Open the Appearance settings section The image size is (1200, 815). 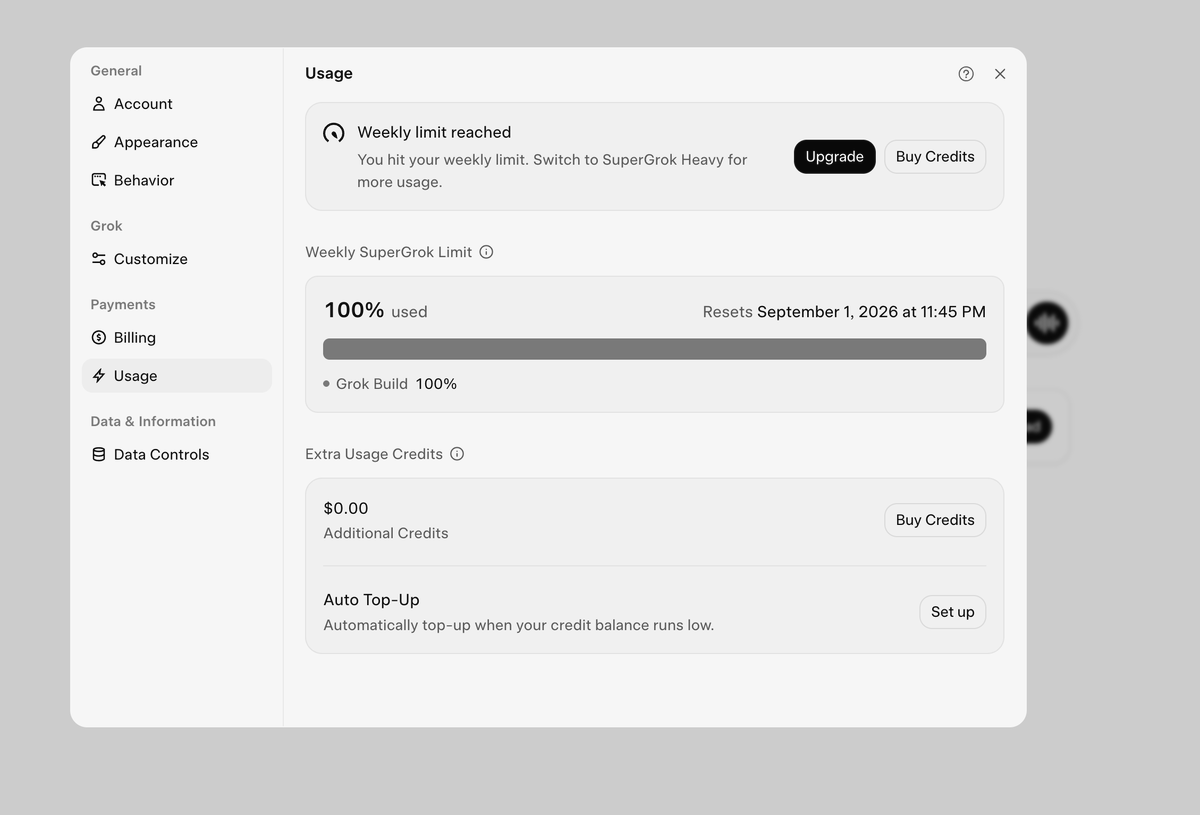176,142
